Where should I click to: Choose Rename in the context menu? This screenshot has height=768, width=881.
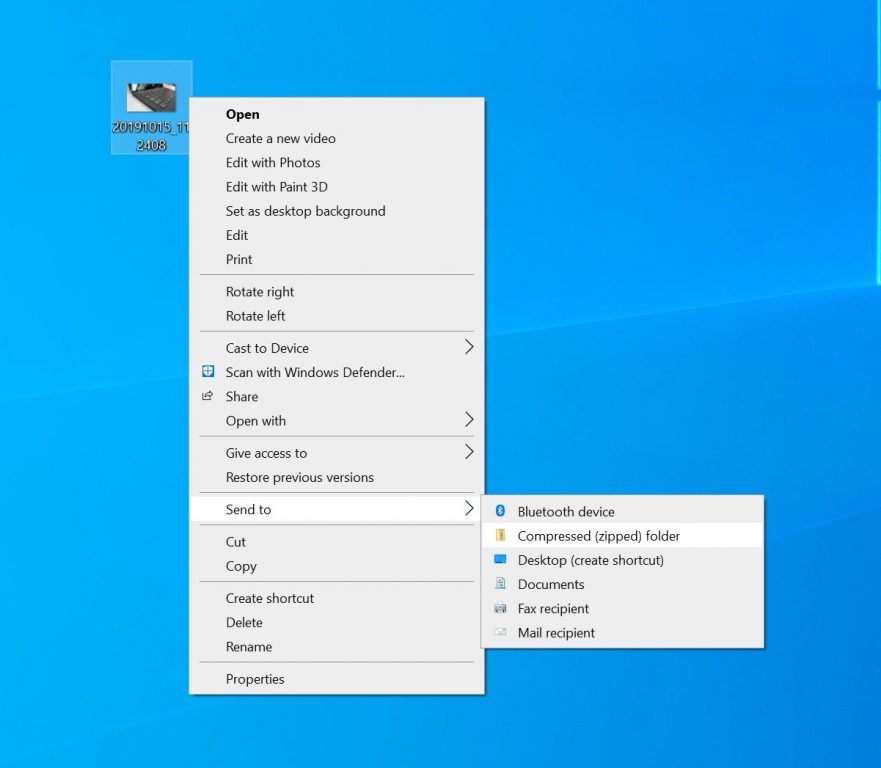click(x=249, y=647)
